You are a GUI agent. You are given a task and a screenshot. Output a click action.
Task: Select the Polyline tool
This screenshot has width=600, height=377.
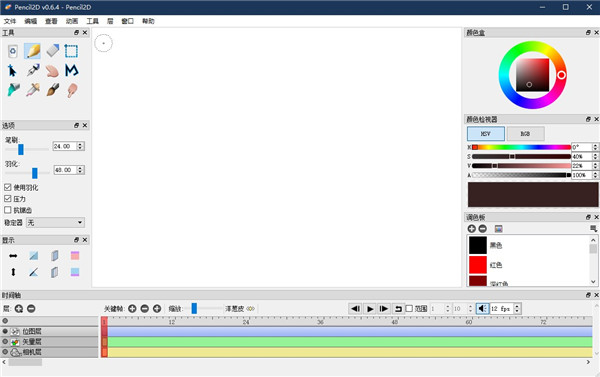pyautogui.click(x=72, y=70)
